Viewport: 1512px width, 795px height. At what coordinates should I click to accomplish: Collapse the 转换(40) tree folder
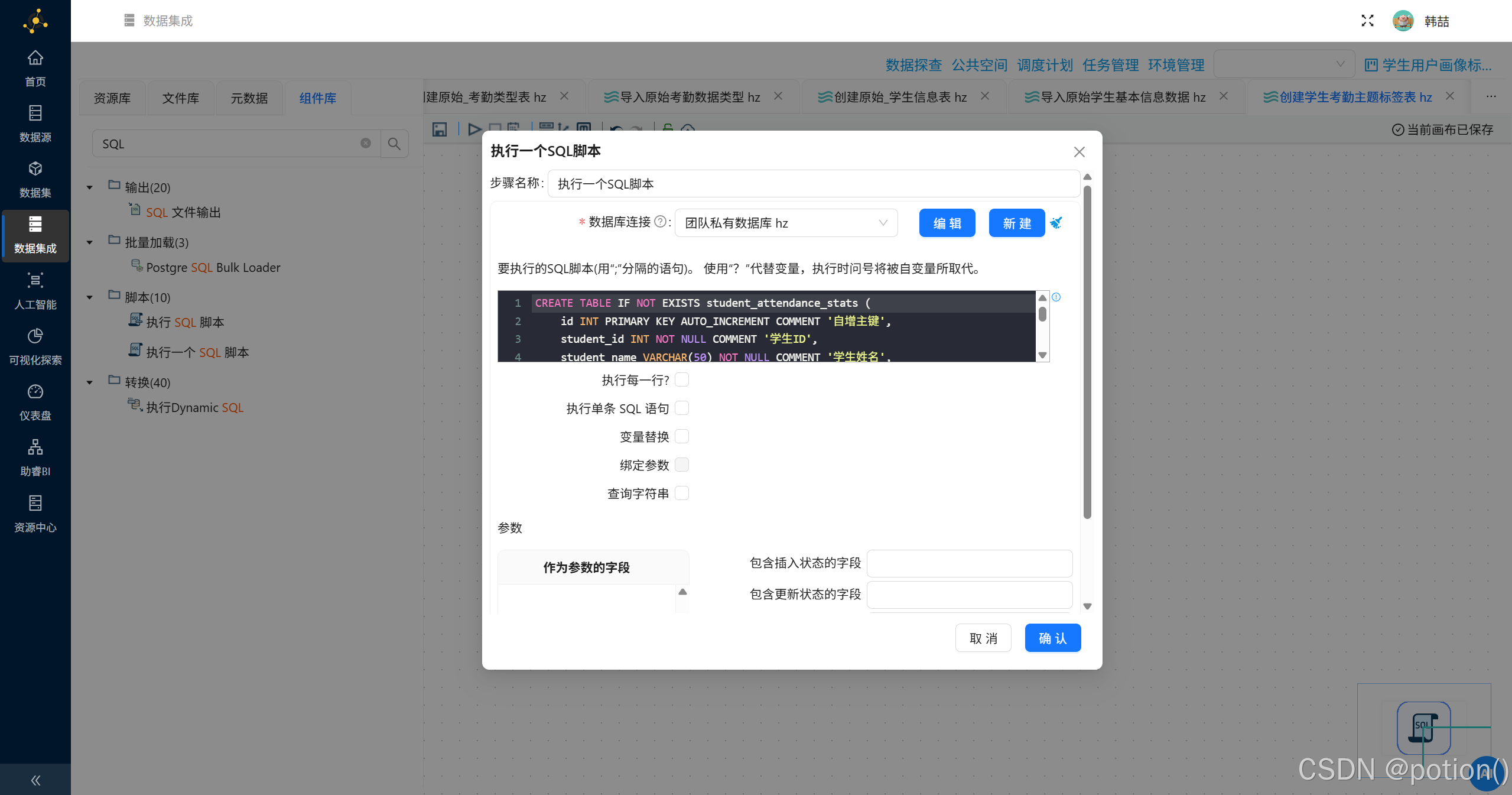[x=90, y=383]
